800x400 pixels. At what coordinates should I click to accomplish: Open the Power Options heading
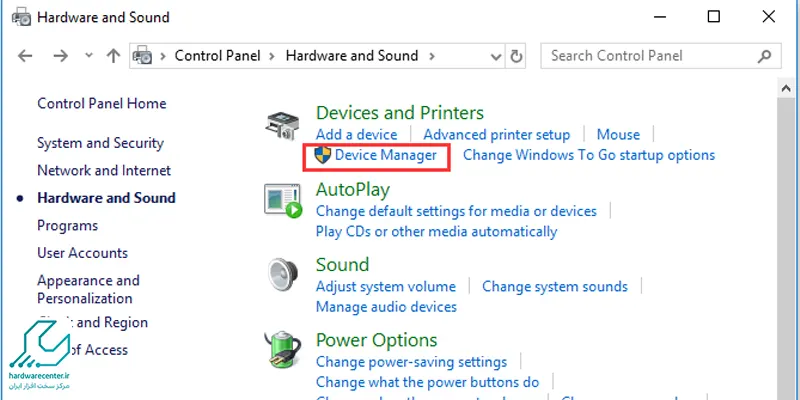click(x=377, y=340)
